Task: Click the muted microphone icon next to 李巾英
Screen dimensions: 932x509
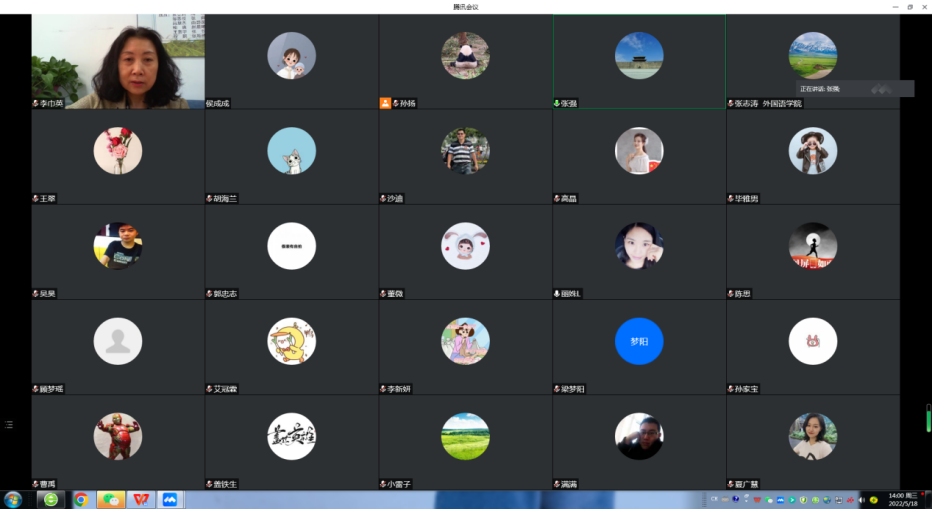Action: [x=36, y=103]
